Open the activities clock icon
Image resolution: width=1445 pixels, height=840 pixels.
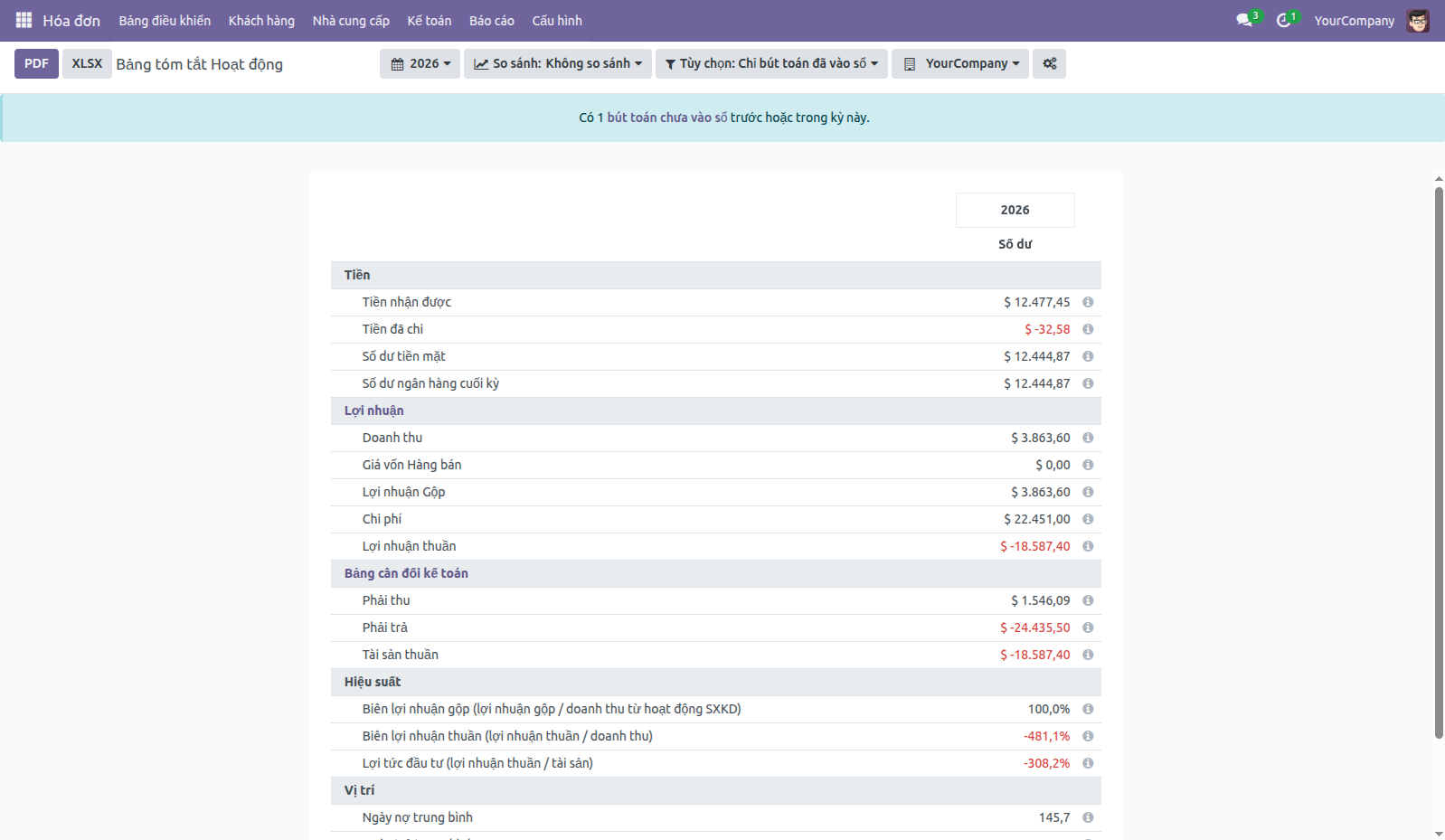pos(1283,20)
